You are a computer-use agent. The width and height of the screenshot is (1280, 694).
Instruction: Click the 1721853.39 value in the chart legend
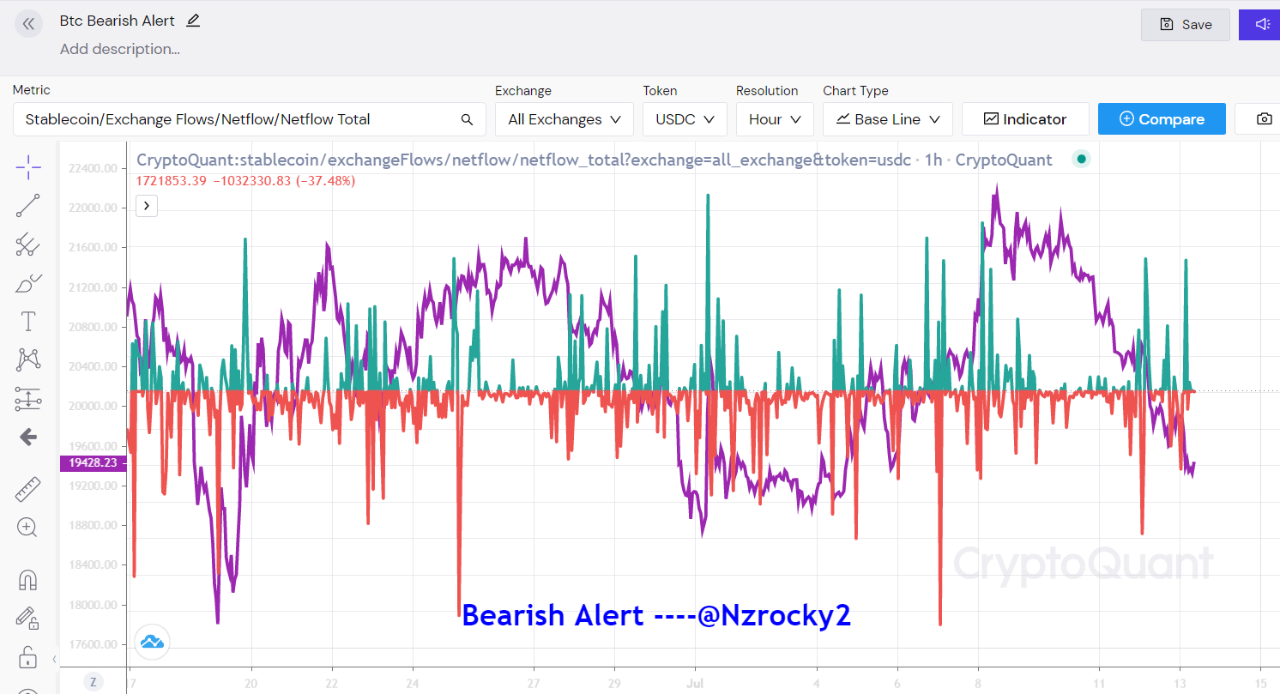171,181
